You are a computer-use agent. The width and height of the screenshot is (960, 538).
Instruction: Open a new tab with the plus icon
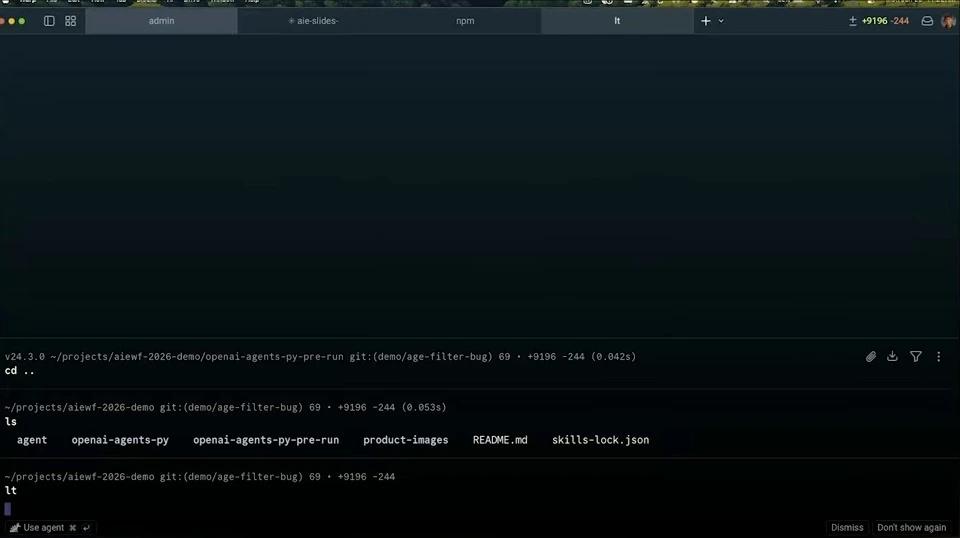[705, 21]
